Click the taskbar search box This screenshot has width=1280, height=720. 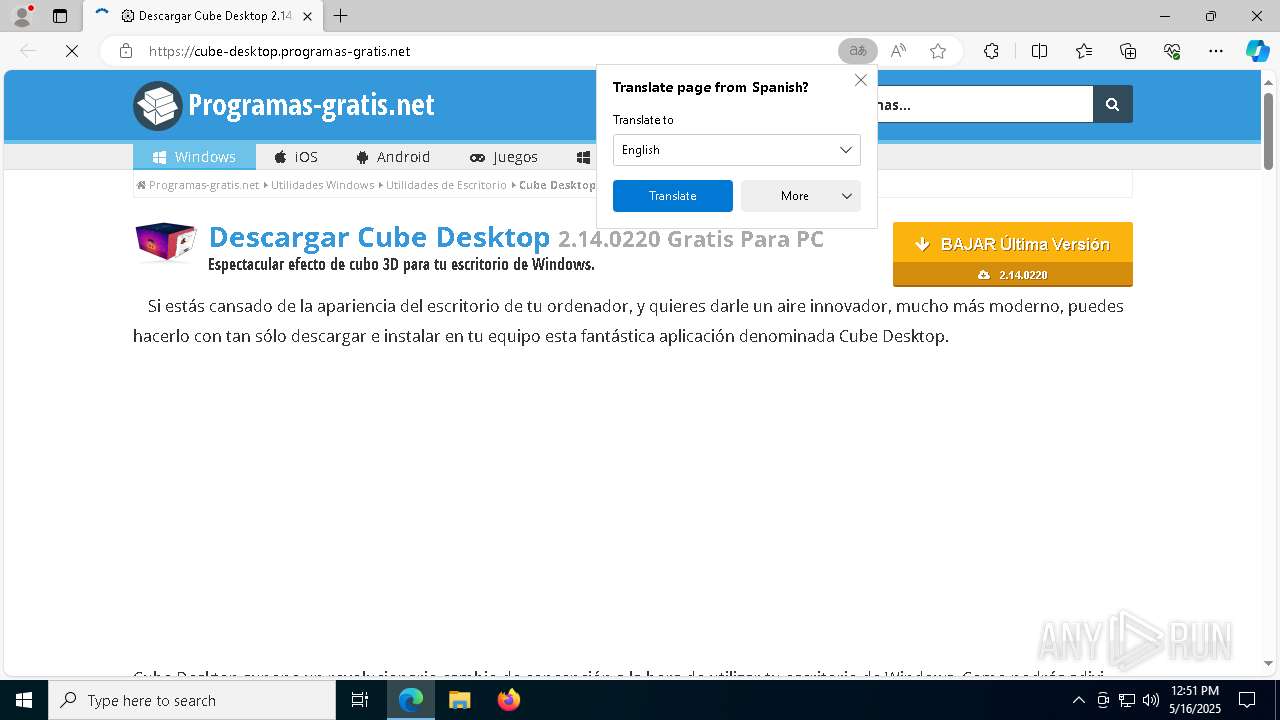[192, 700]
